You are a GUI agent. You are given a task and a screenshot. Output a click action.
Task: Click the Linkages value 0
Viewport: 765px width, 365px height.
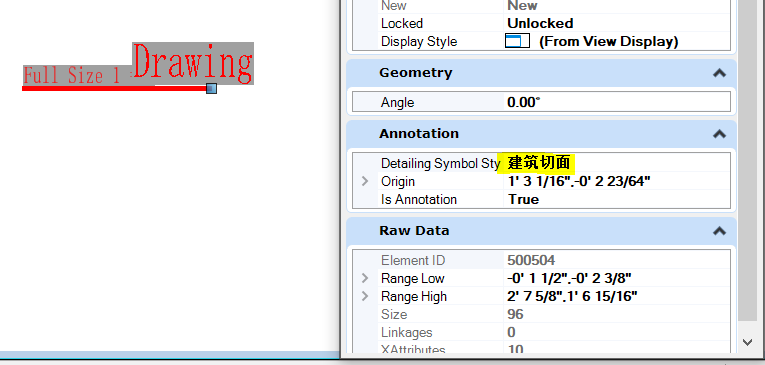[x=511, y=333]
